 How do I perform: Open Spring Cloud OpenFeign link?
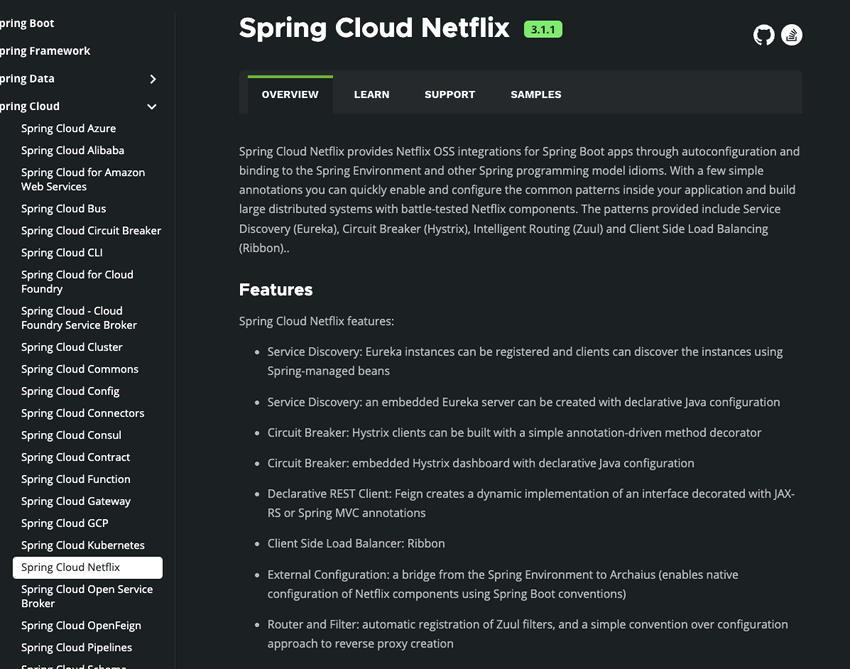click(x=81, y=625)
